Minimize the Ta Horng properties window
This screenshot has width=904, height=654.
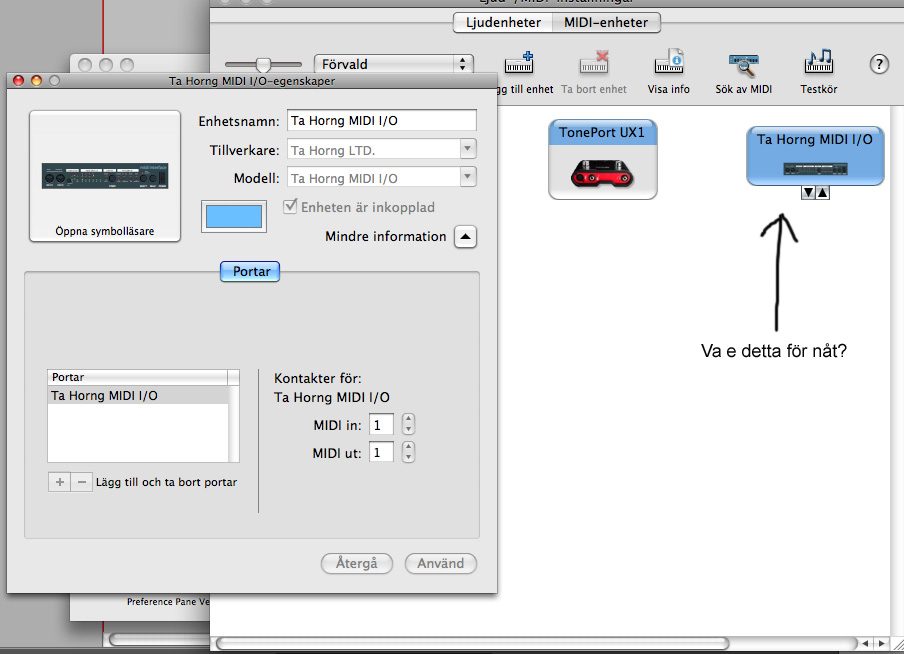[36, 81]
